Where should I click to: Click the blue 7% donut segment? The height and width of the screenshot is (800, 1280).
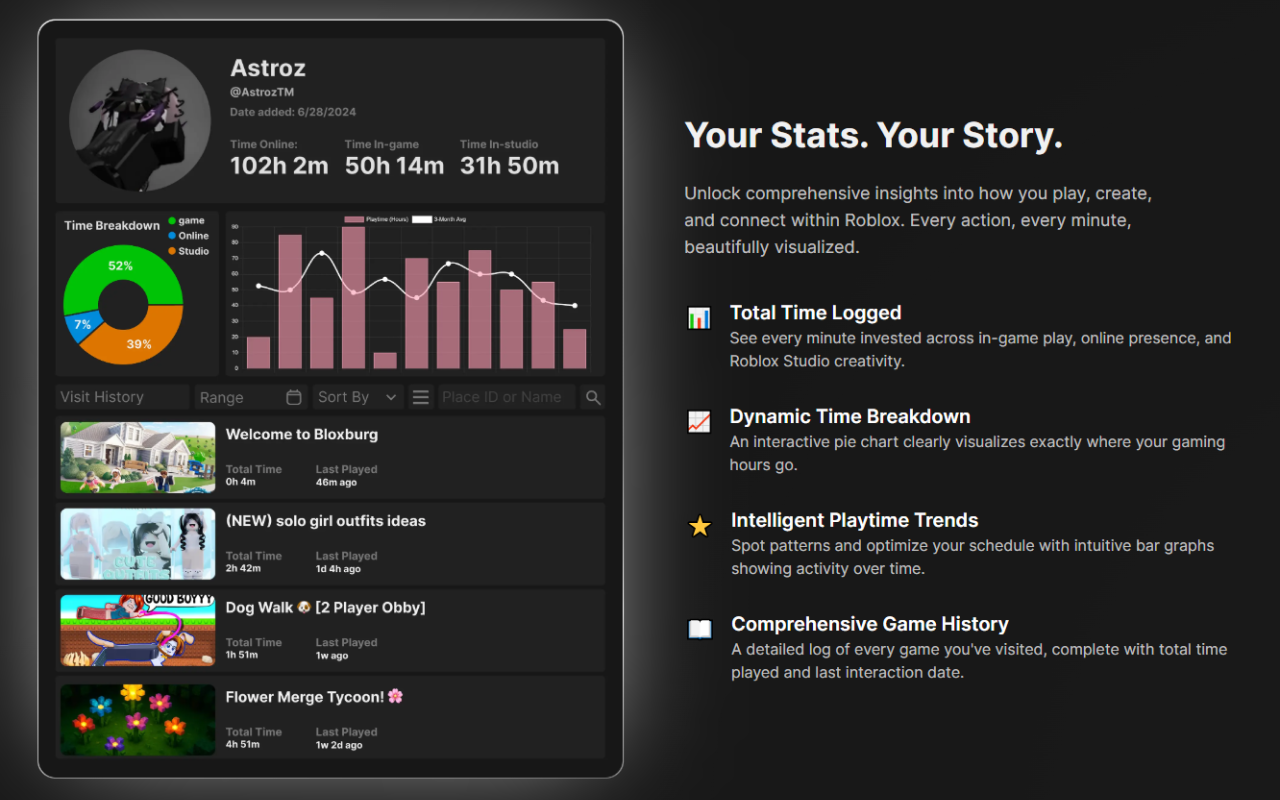[82, 325]
